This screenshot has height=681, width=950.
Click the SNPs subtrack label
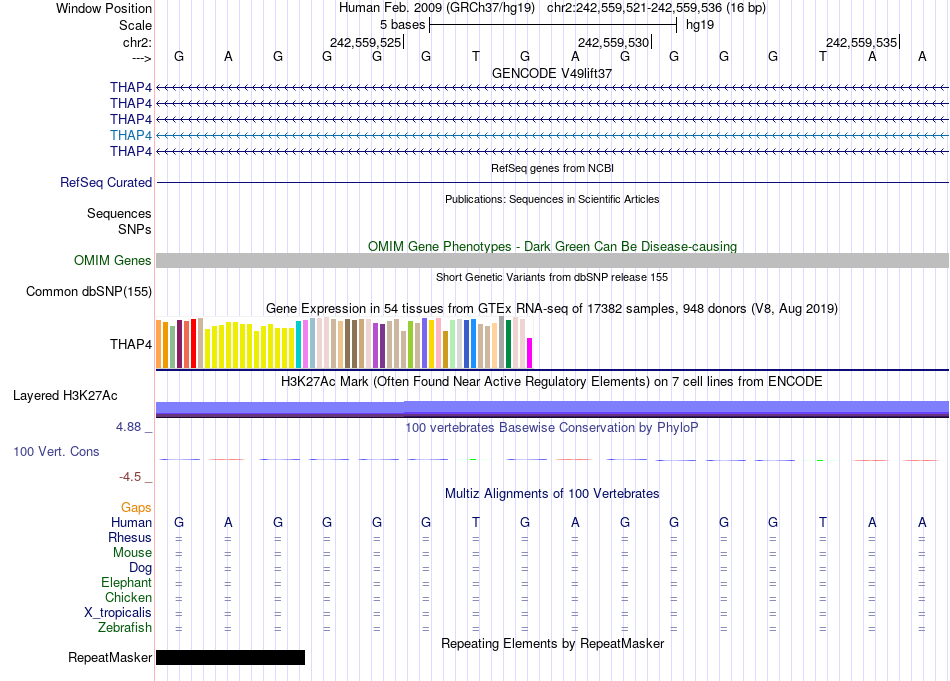(x=135, y=229)
